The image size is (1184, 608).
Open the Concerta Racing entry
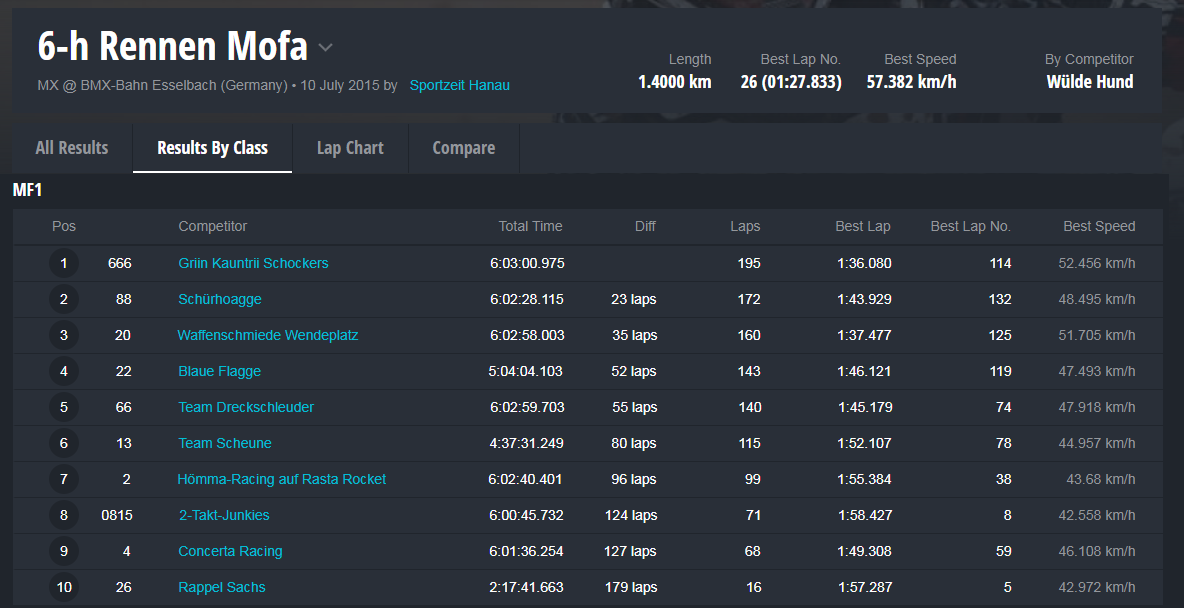click(230, 551)
